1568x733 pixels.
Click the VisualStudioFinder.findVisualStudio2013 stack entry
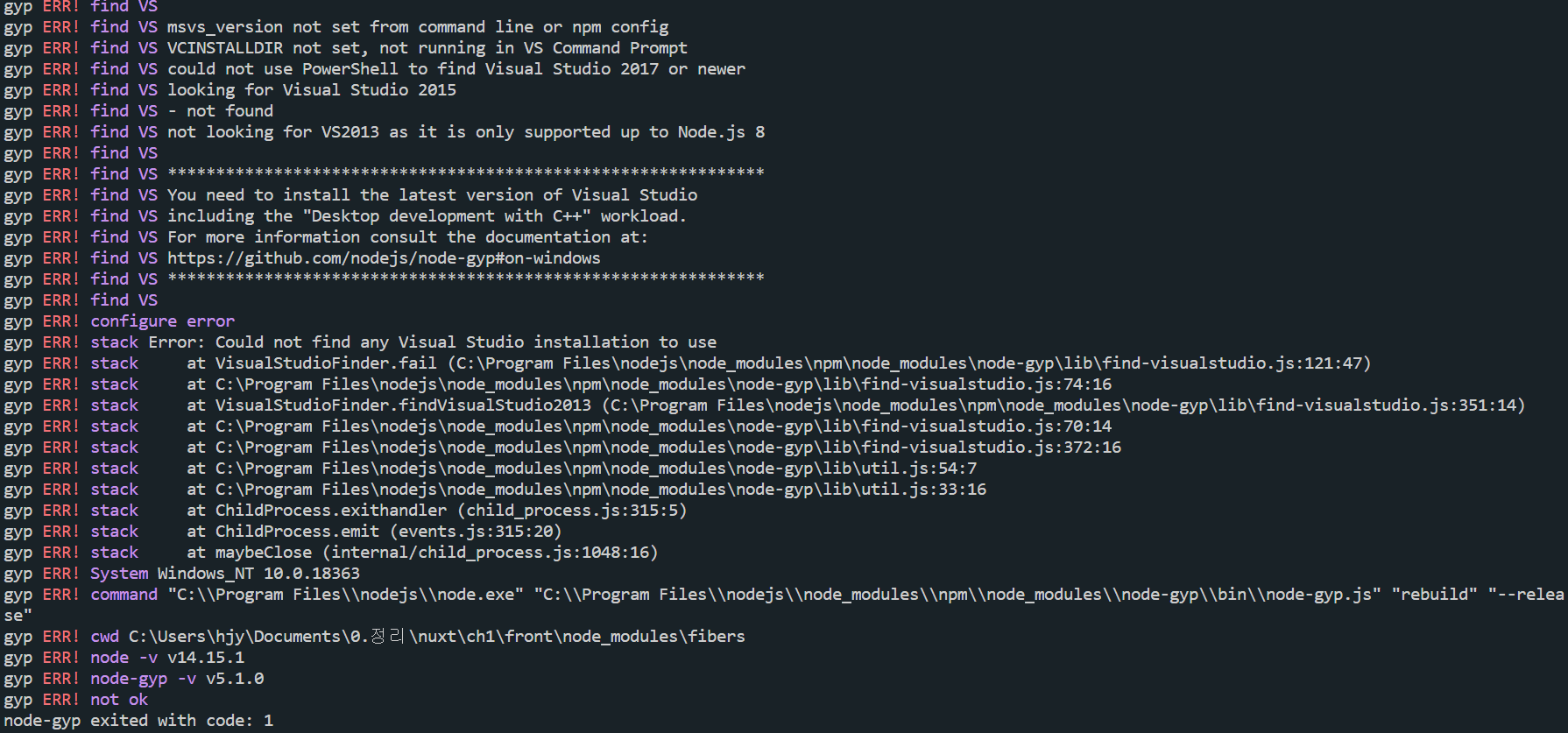855,405
